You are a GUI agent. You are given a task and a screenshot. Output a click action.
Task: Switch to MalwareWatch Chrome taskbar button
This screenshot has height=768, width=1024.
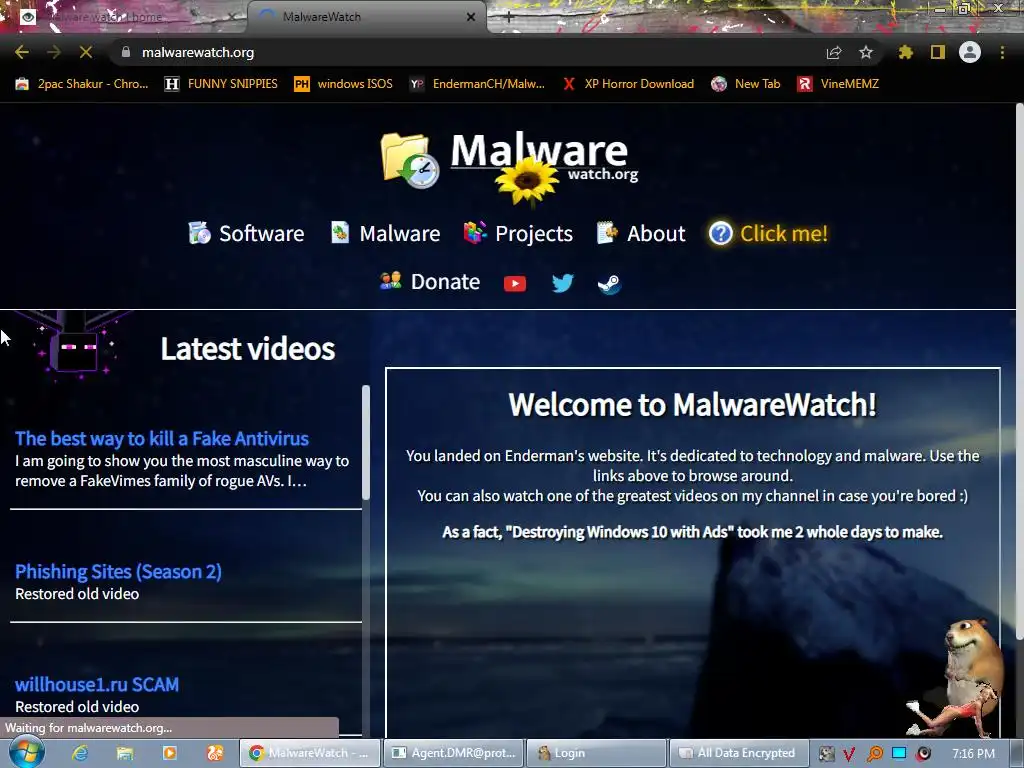[x=310, y=753]
